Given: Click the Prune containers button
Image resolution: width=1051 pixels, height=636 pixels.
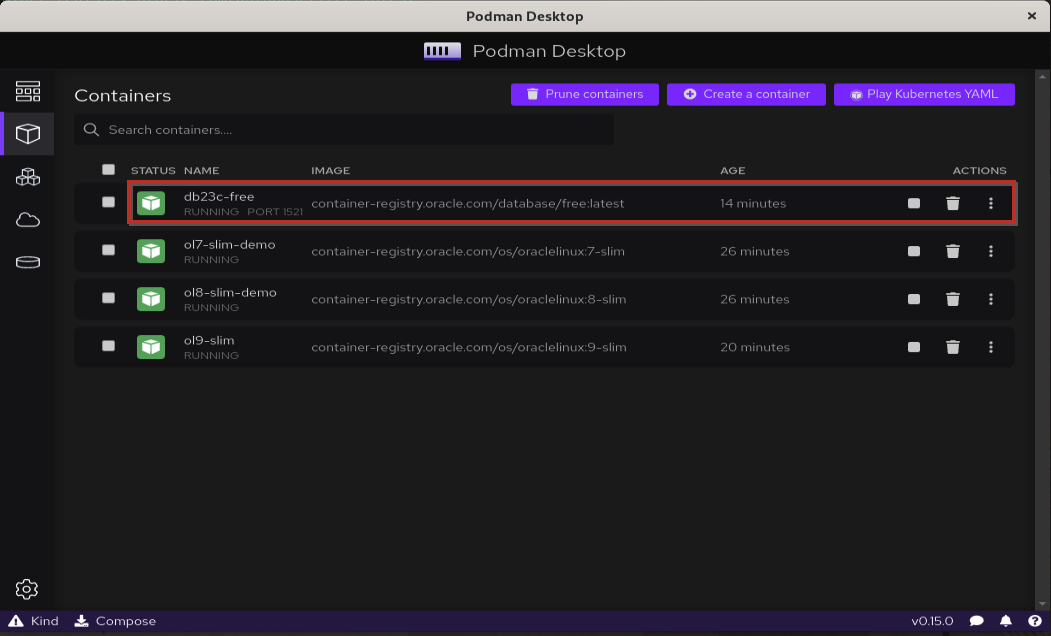Looking at the screenshot, I should point(584,94).
